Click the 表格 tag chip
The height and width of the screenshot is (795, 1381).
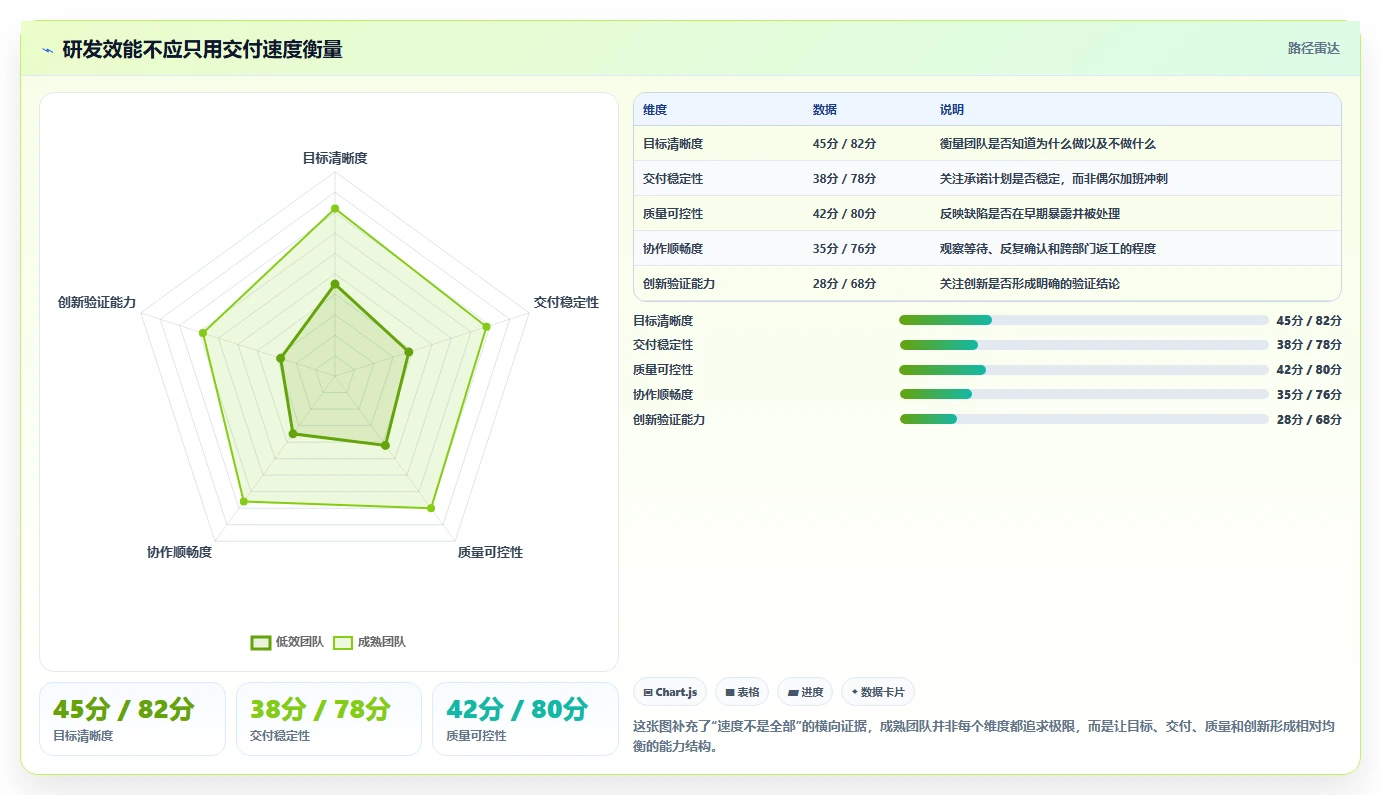pos(742,692)
